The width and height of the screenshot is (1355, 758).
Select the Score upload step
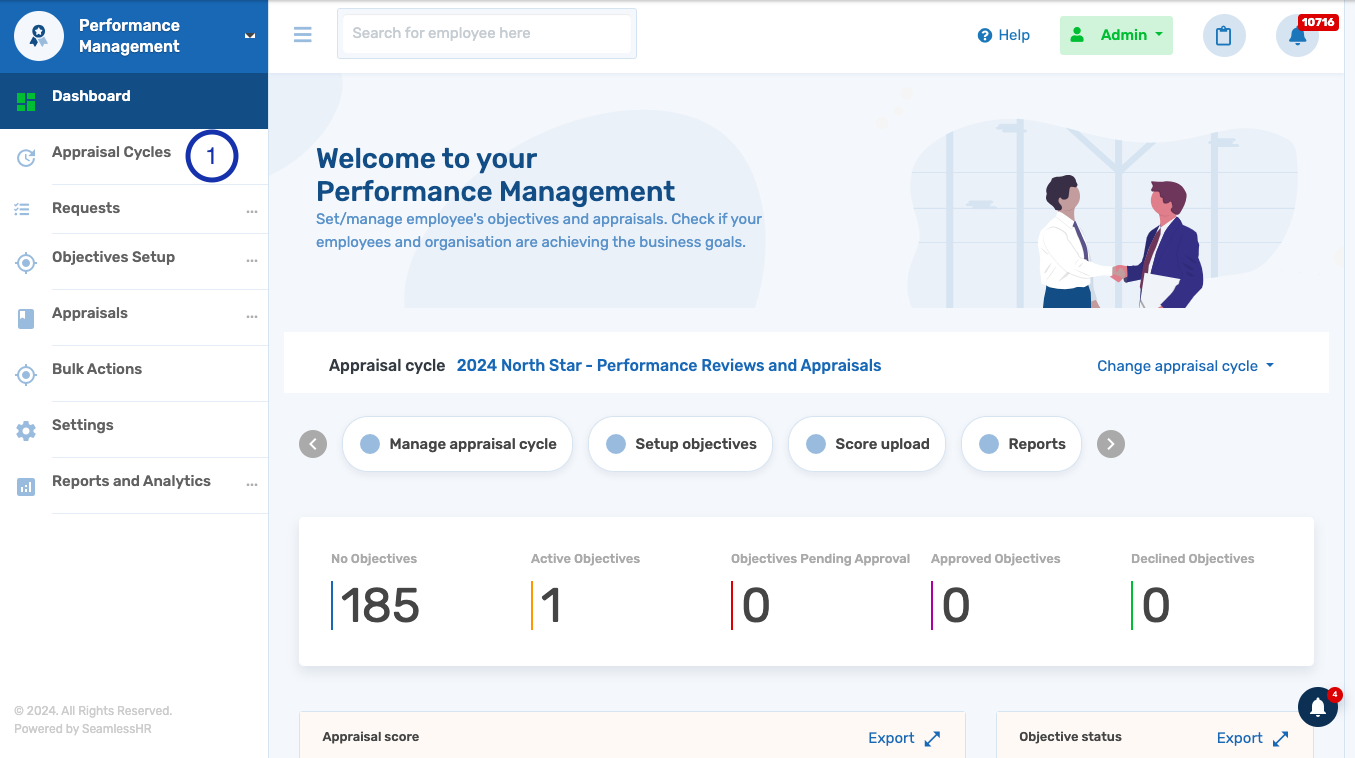coord(866,444)
